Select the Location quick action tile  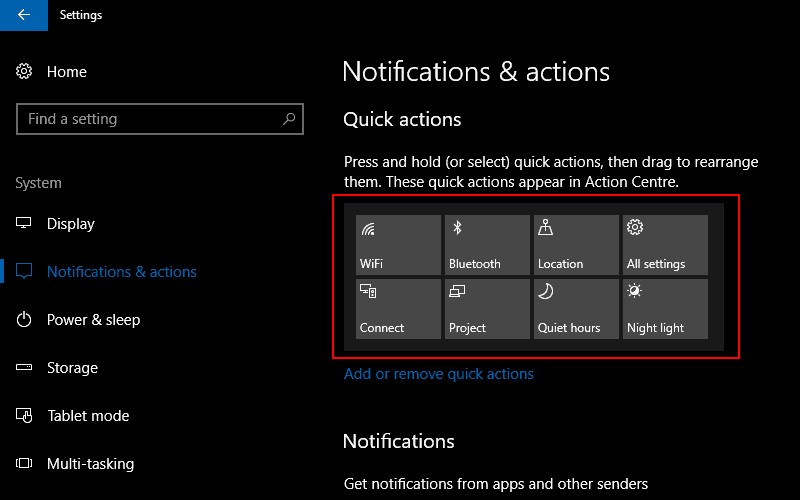(x=576, y=245)
